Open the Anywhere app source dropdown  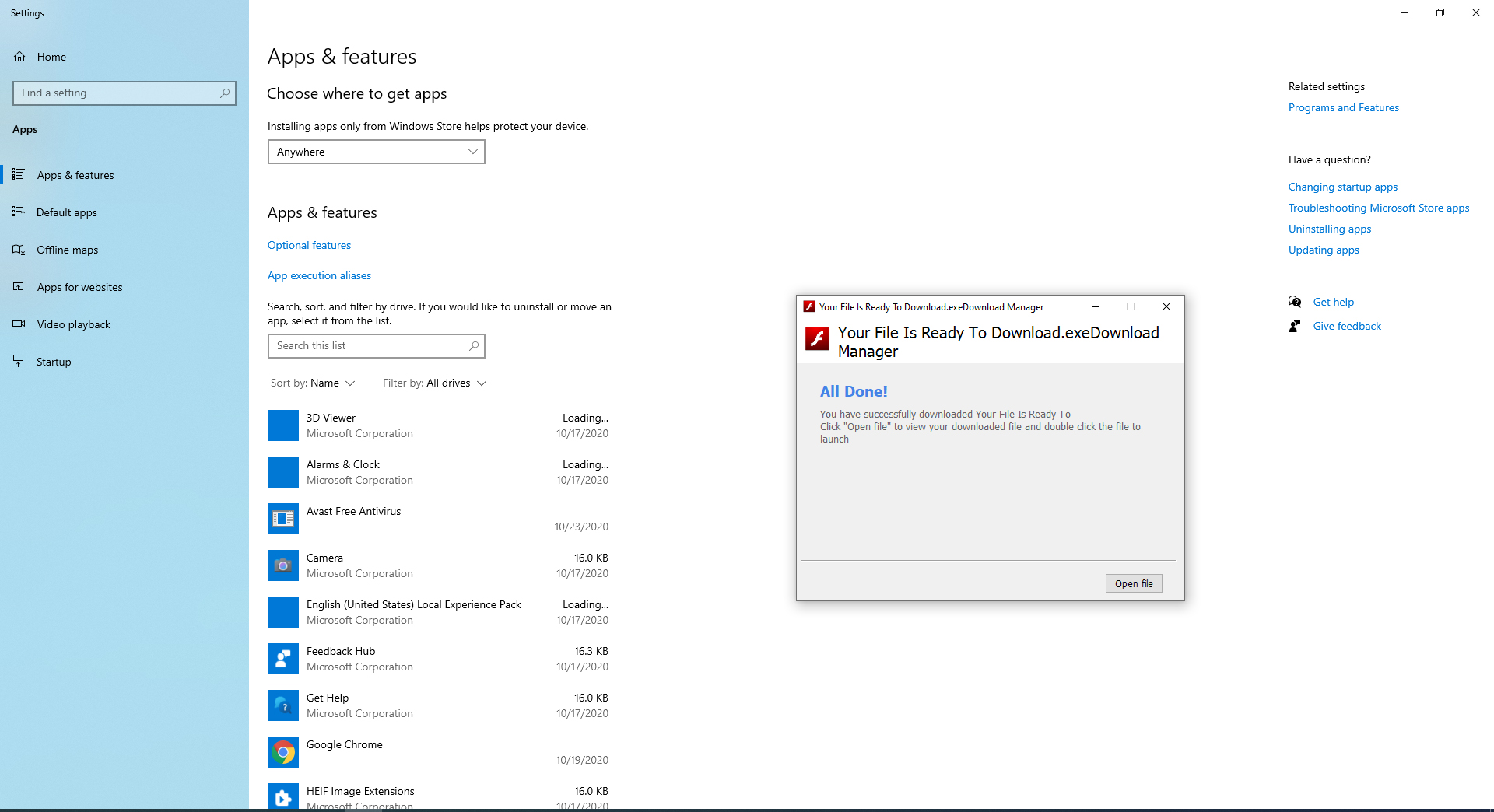(377, 152)
